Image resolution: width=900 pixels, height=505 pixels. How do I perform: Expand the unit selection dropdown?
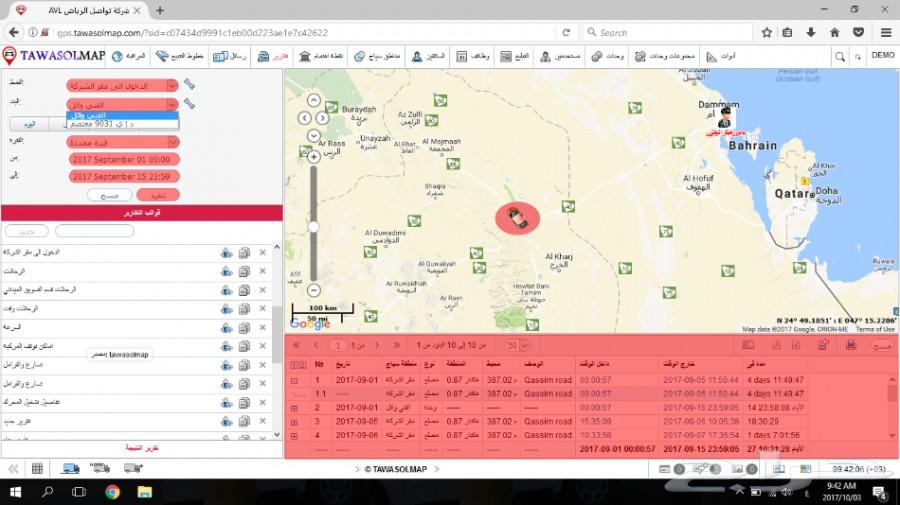point(172,104)
